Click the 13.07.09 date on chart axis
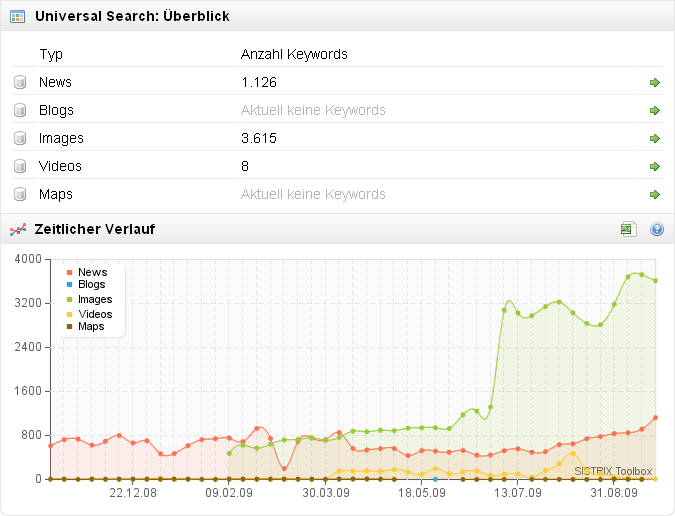 [520, 493]
